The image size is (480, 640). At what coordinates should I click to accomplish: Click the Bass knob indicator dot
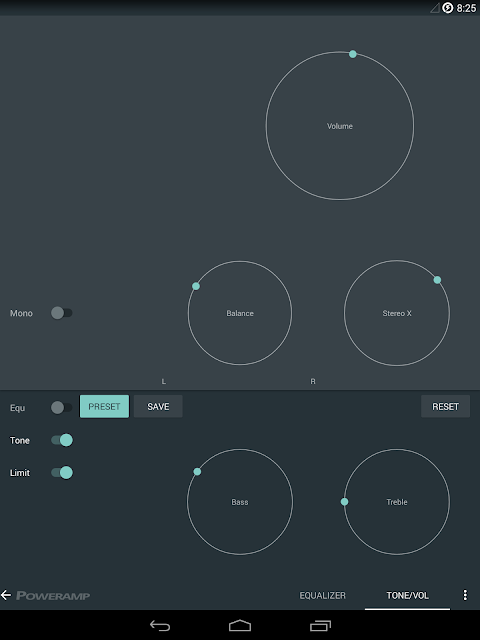pos(197,472)
